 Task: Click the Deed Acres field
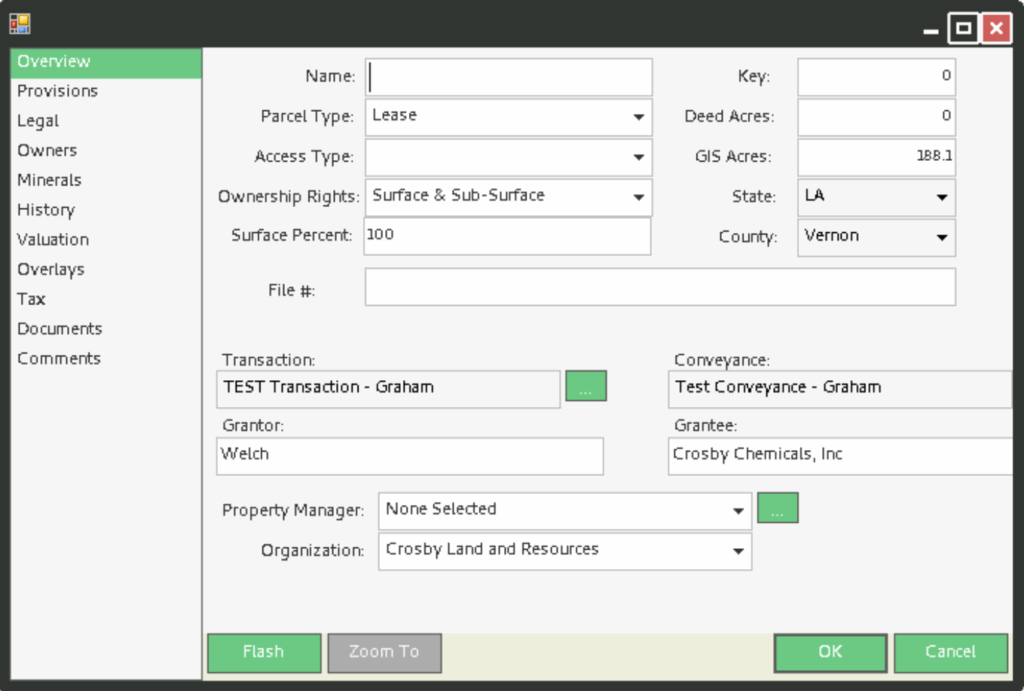point(876,117)
